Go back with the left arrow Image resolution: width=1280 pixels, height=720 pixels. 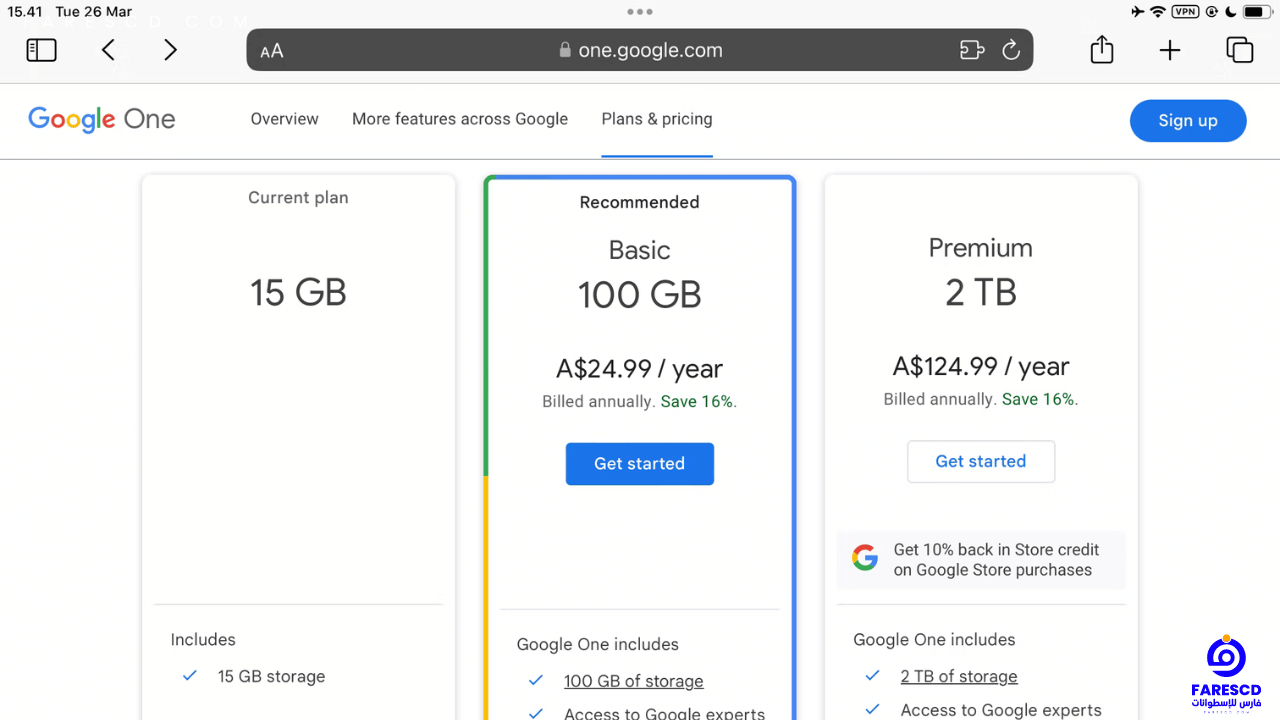[x=108, y=50]
